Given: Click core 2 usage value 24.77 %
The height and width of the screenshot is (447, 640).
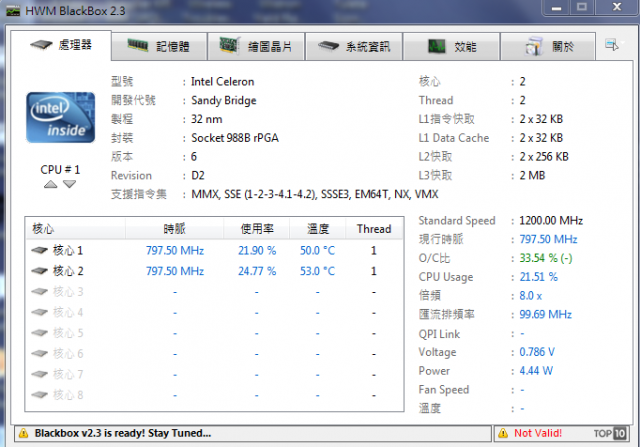Looking at the screenshot, I should pyautogui.click(x=257, y=271).
